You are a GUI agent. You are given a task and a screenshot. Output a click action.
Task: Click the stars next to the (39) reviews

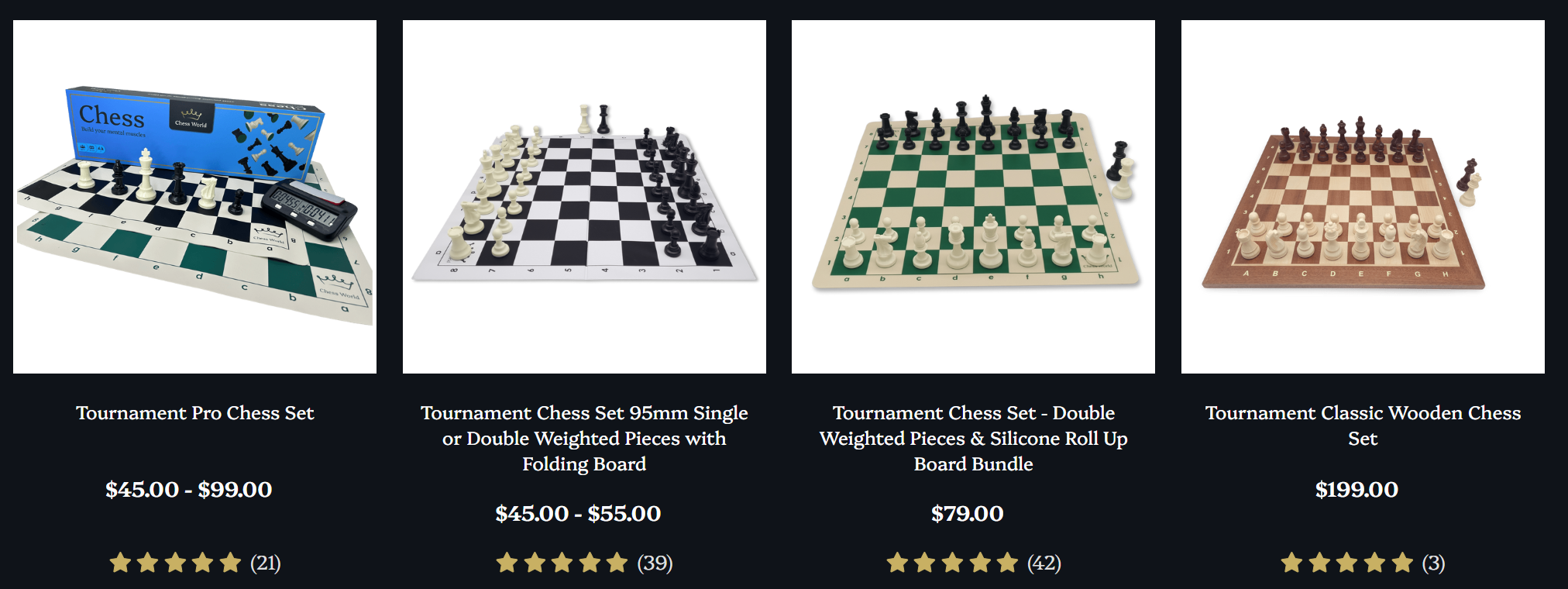562,563
